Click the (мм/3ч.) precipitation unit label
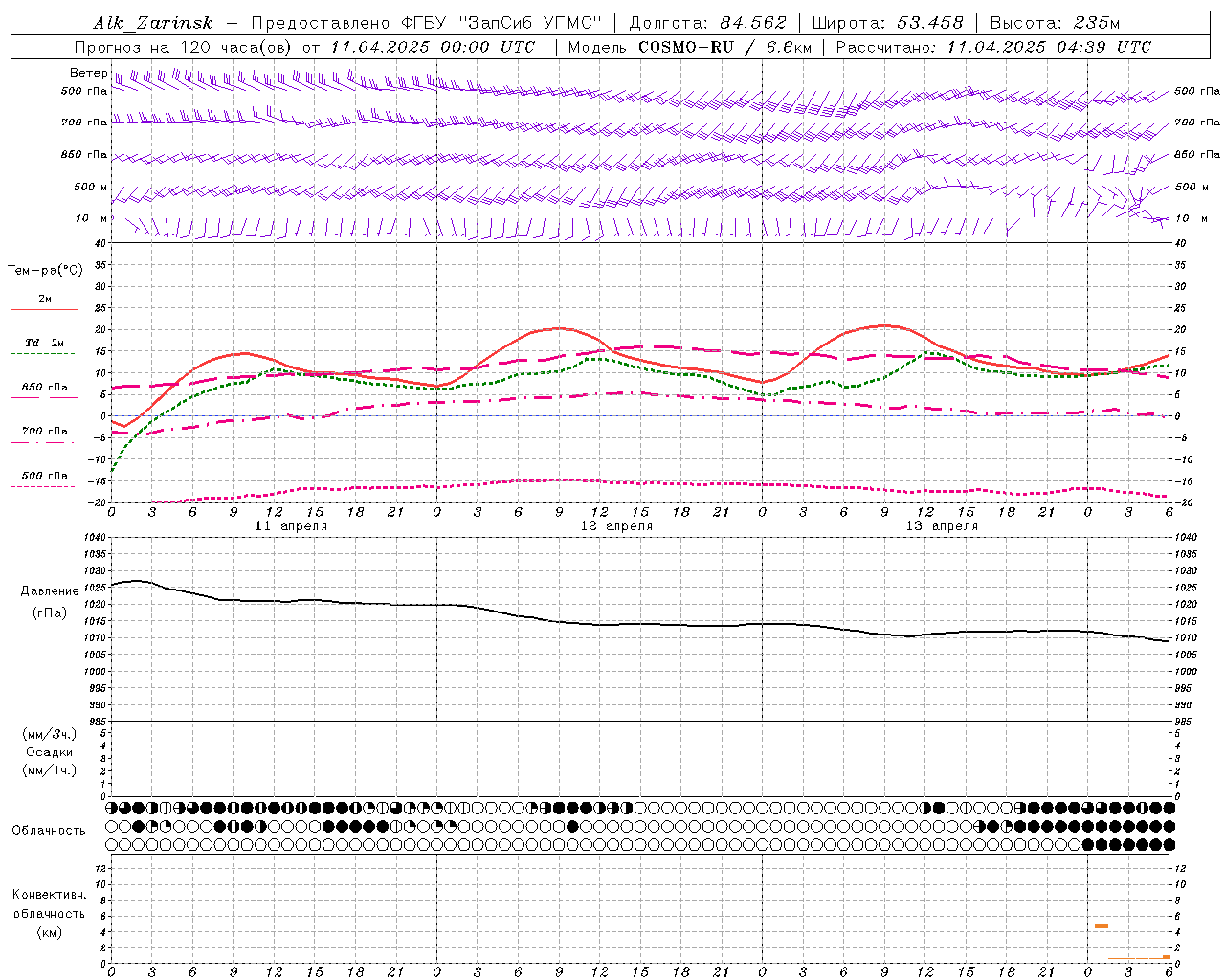The image size is (1225, 980). click(50, 734)
